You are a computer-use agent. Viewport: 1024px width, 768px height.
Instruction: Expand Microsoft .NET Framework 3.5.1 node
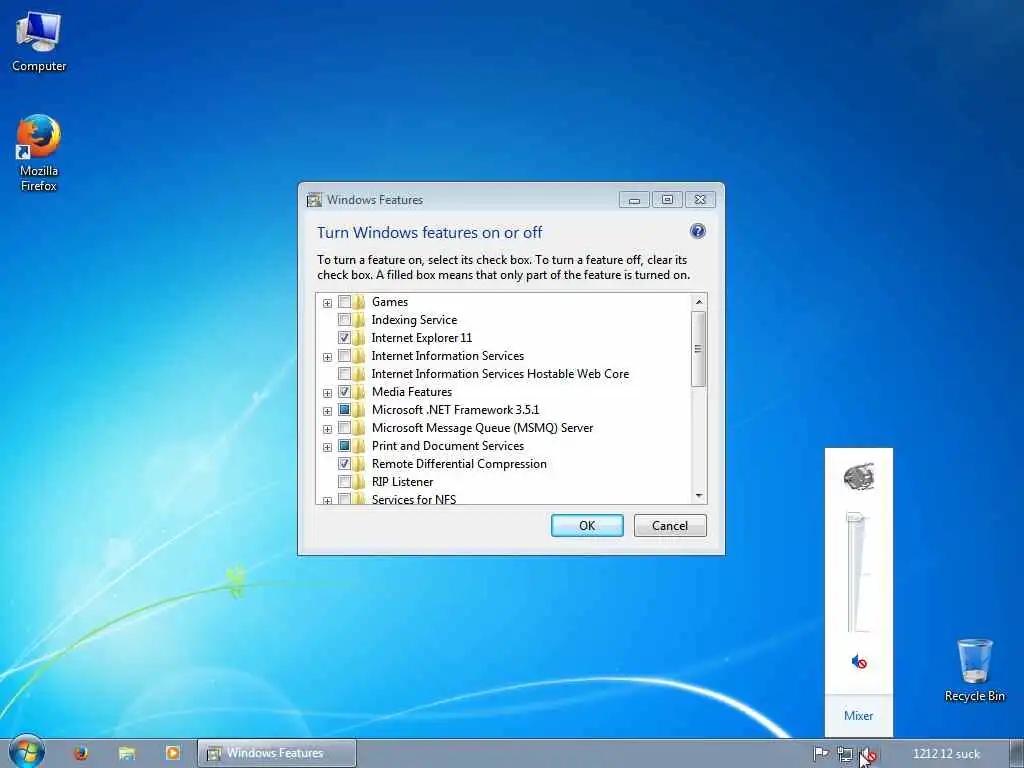point(327,411)
